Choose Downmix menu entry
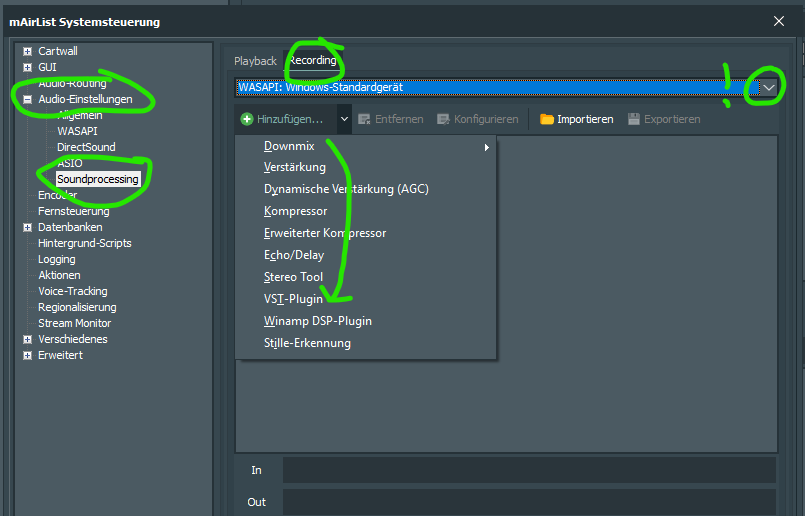 (x=289, y=146)
